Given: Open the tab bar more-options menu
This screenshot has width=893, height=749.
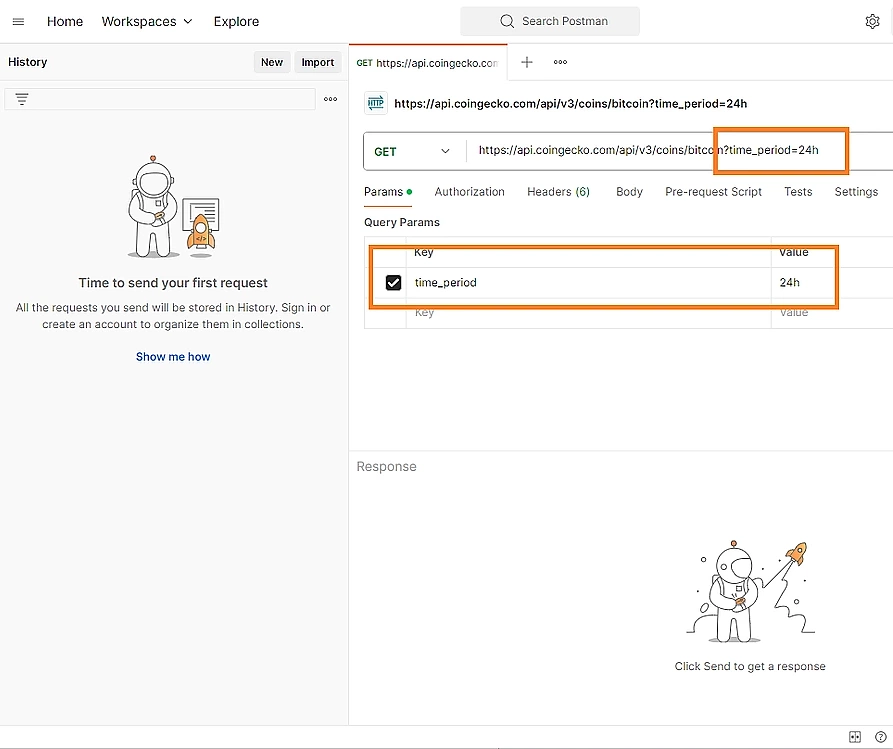Looking at the screenshot, I should pos(560,62).
